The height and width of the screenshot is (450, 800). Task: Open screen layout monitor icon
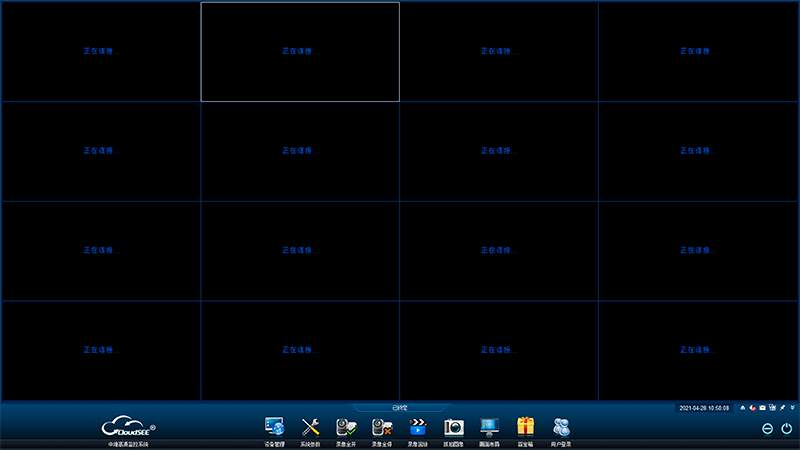pyautogui.click(x=489, y=427)
